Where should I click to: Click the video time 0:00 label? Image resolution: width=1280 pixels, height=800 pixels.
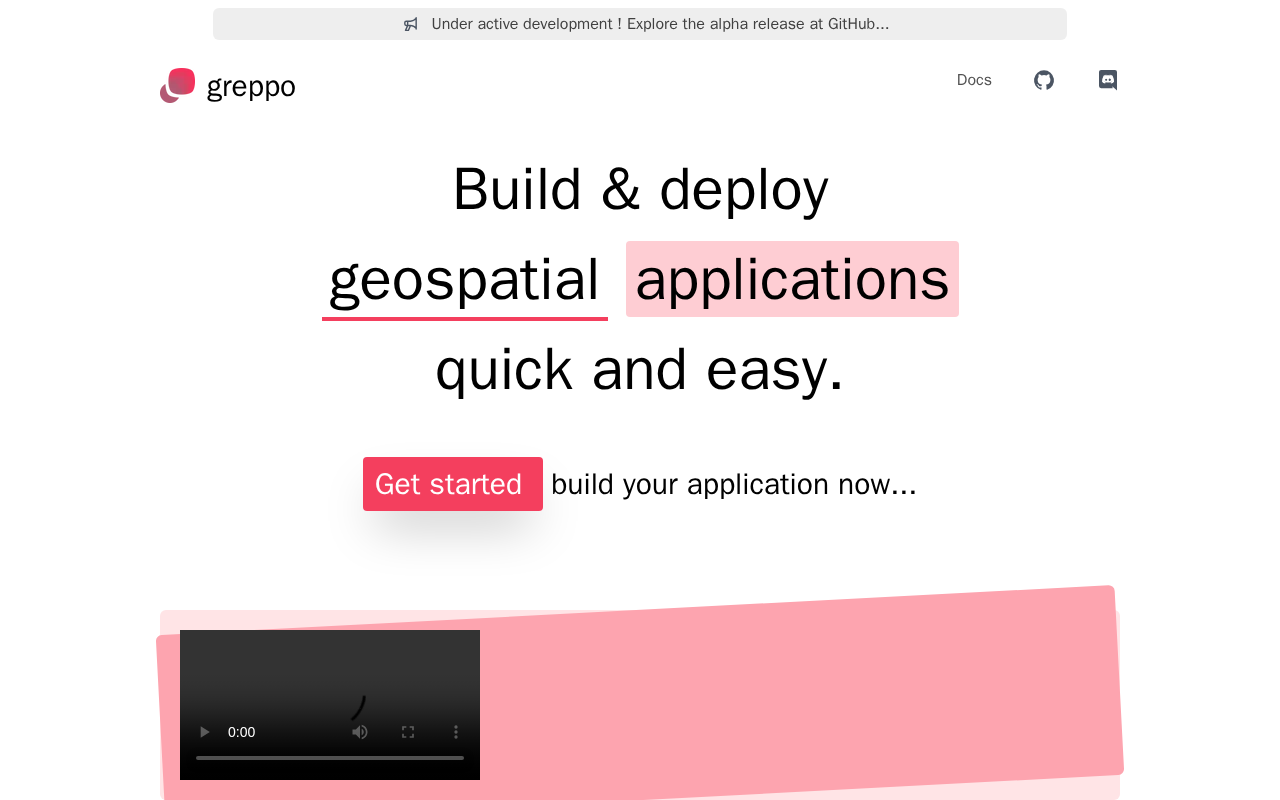tap(241, 732)
